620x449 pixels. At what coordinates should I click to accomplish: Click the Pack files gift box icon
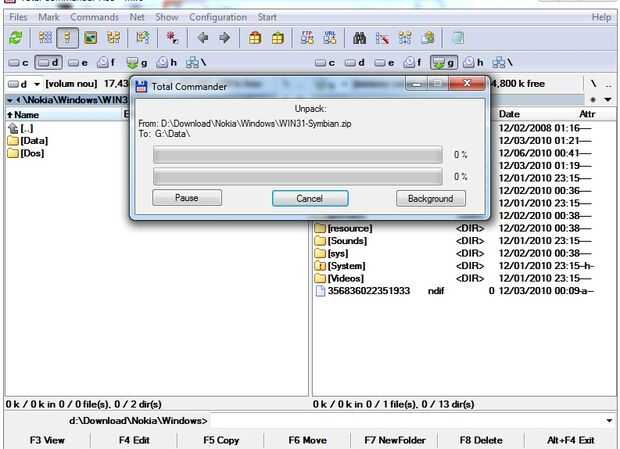pos(255,38)
